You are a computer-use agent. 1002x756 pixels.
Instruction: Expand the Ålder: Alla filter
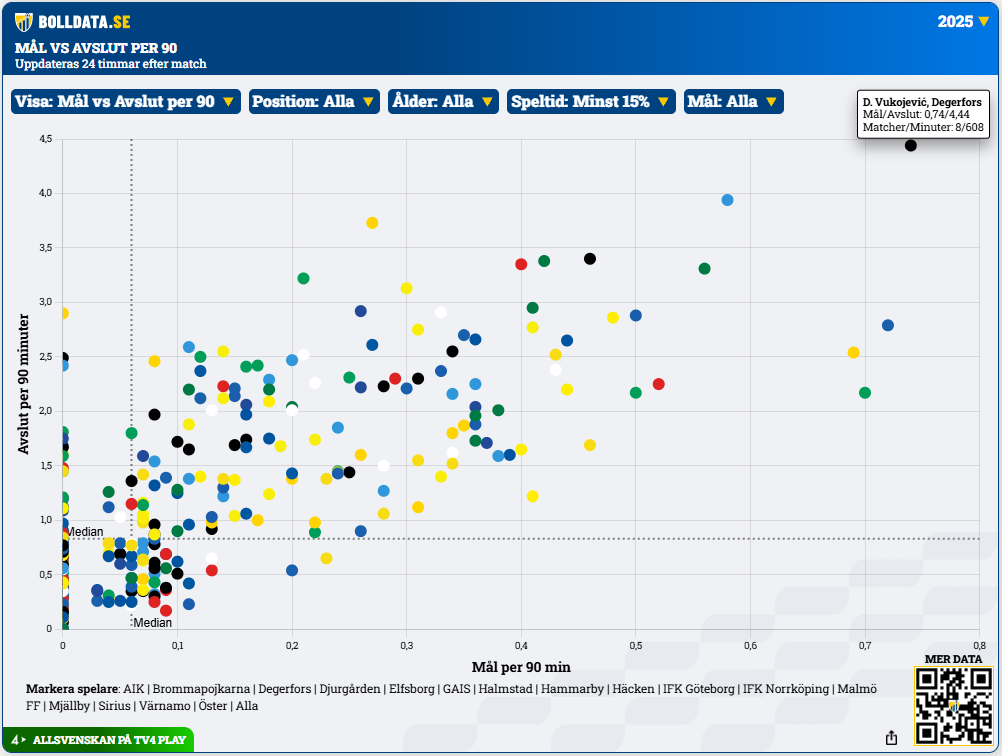pyautogui.click(x=443, y=101)
